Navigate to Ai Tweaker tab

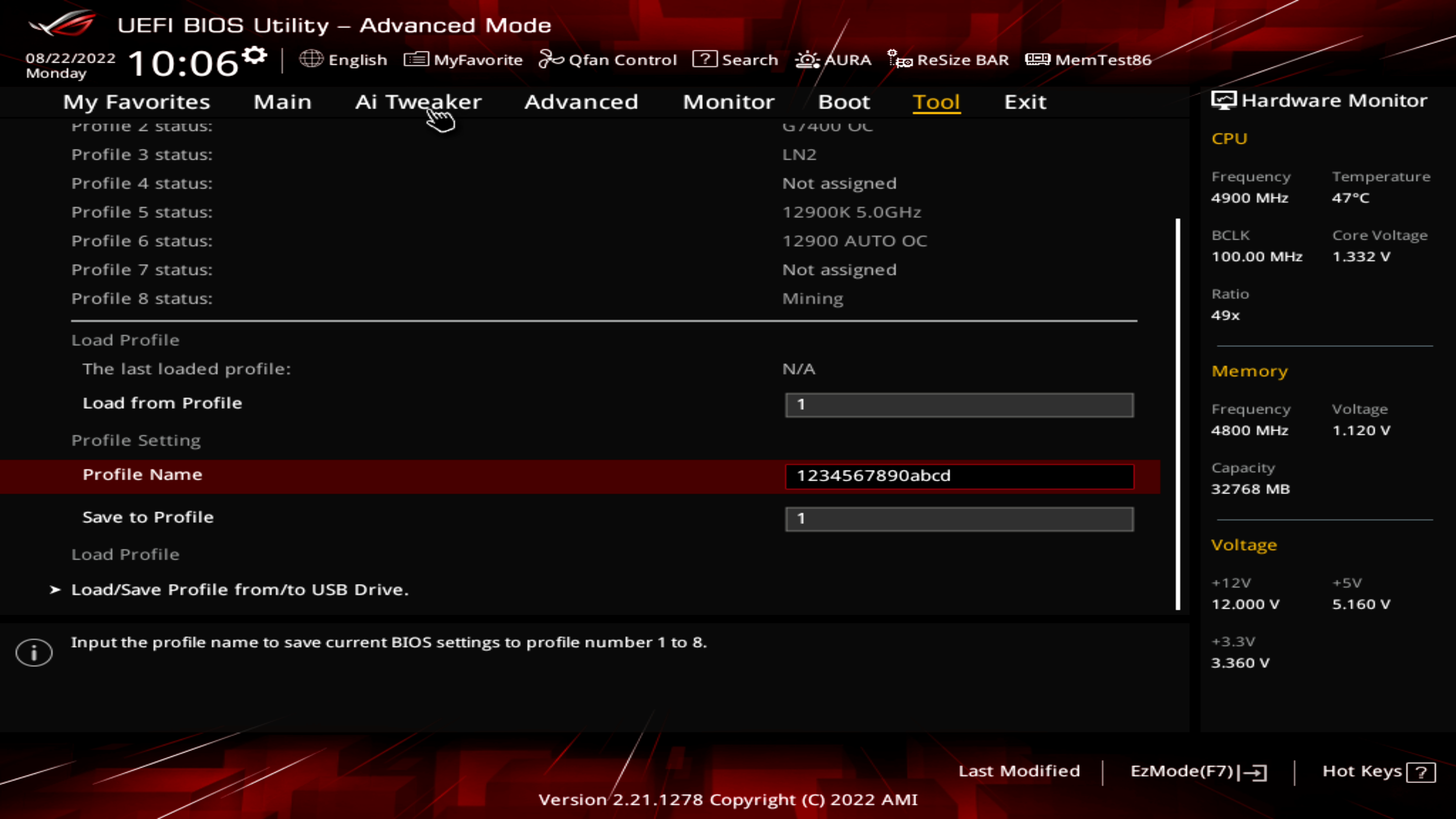(418, 101)
